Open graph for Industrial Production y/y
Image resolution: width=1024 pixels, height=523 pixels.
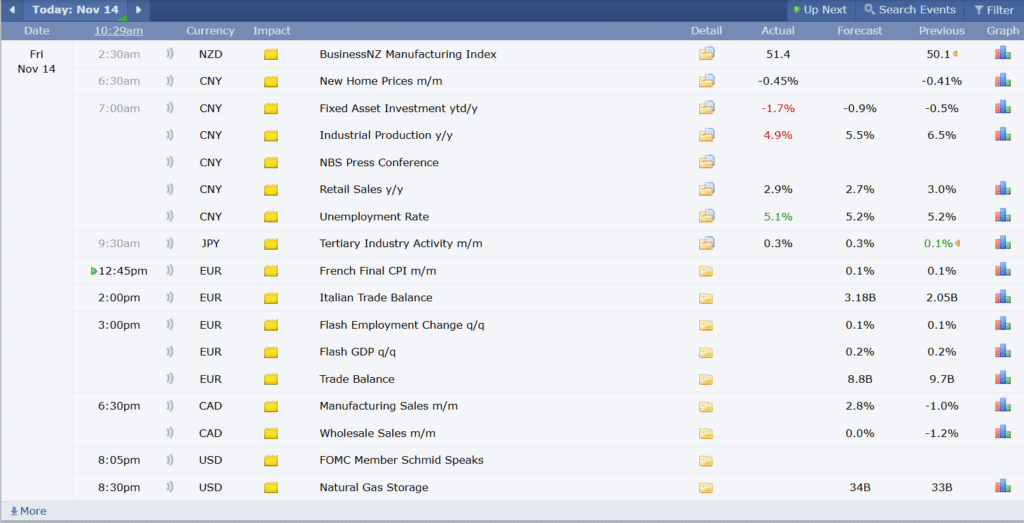[1002, 135]
